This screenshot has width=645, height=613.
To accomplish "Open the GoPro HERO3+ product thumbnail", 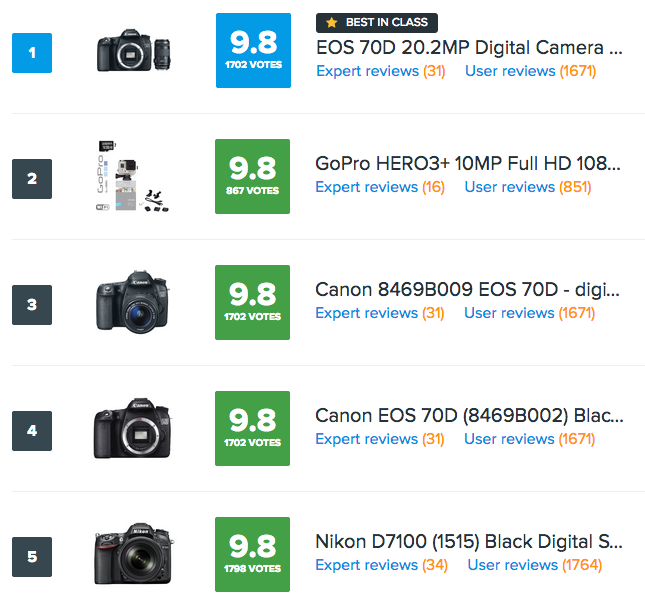I will coord(133,179).
